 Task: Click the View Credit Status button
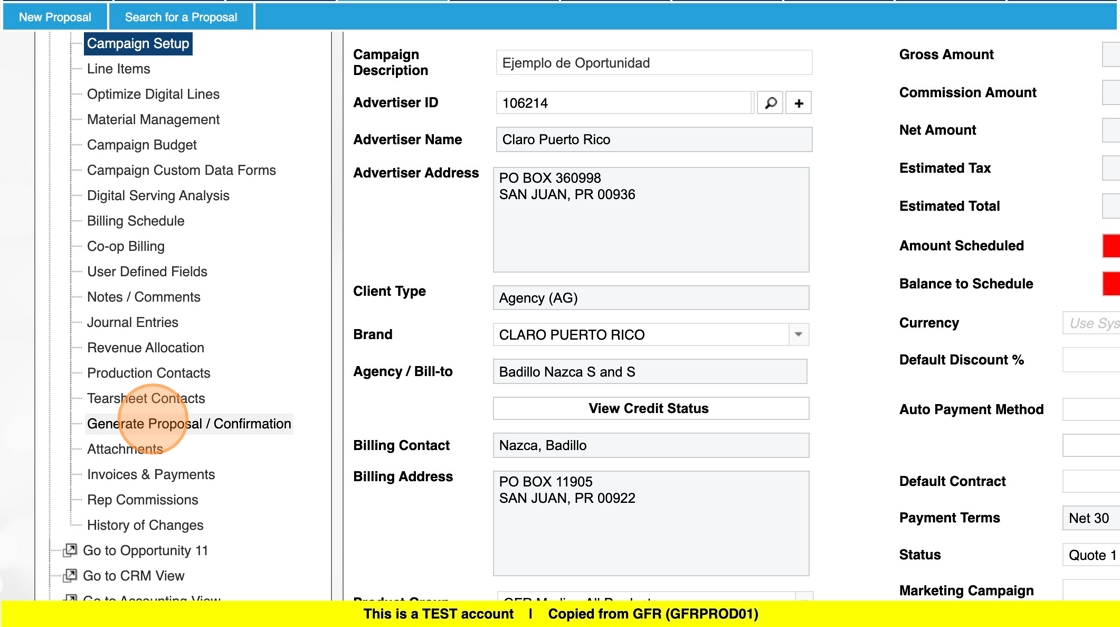tap(651, 408)
